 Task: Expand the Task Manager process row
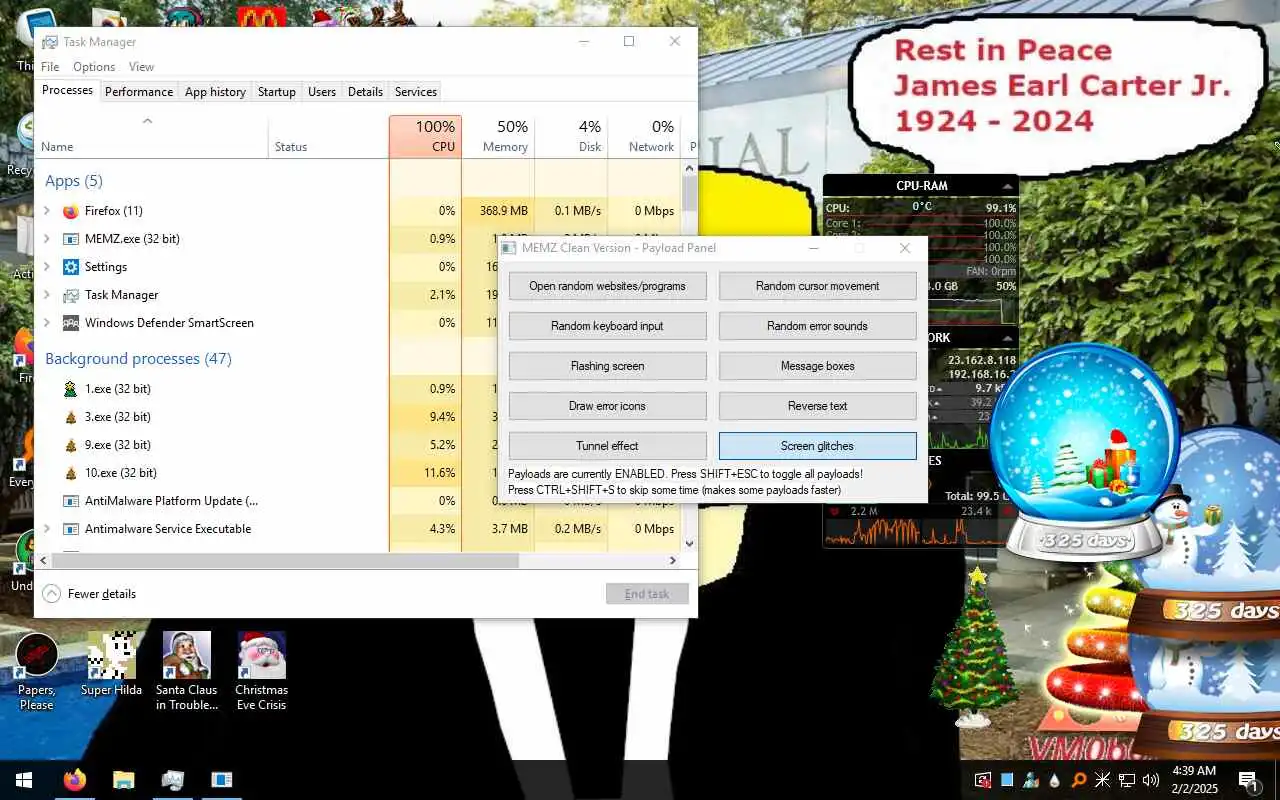tap(46, 295)
